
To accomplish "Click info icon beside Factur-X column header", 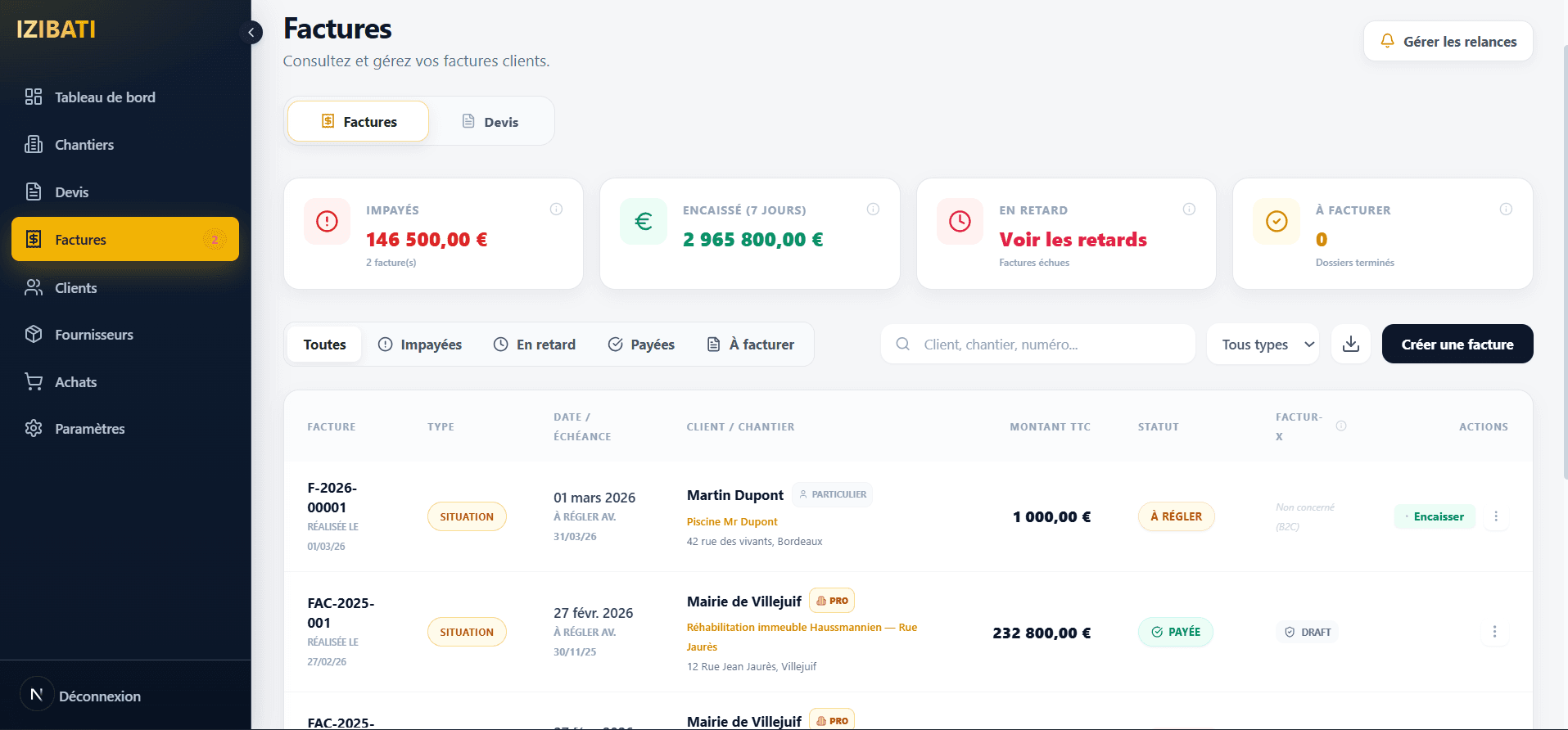I will click(1341, 426).
